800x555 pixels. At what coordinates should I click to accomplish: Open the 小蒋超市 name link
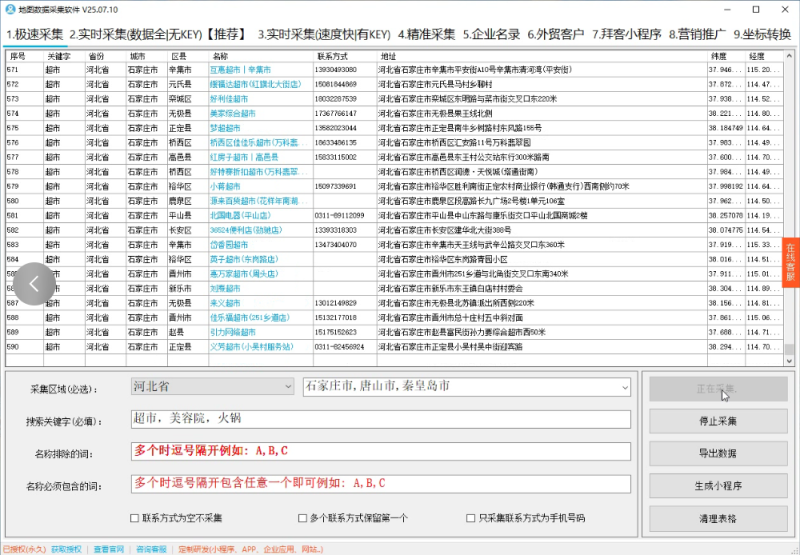point(225,187)
